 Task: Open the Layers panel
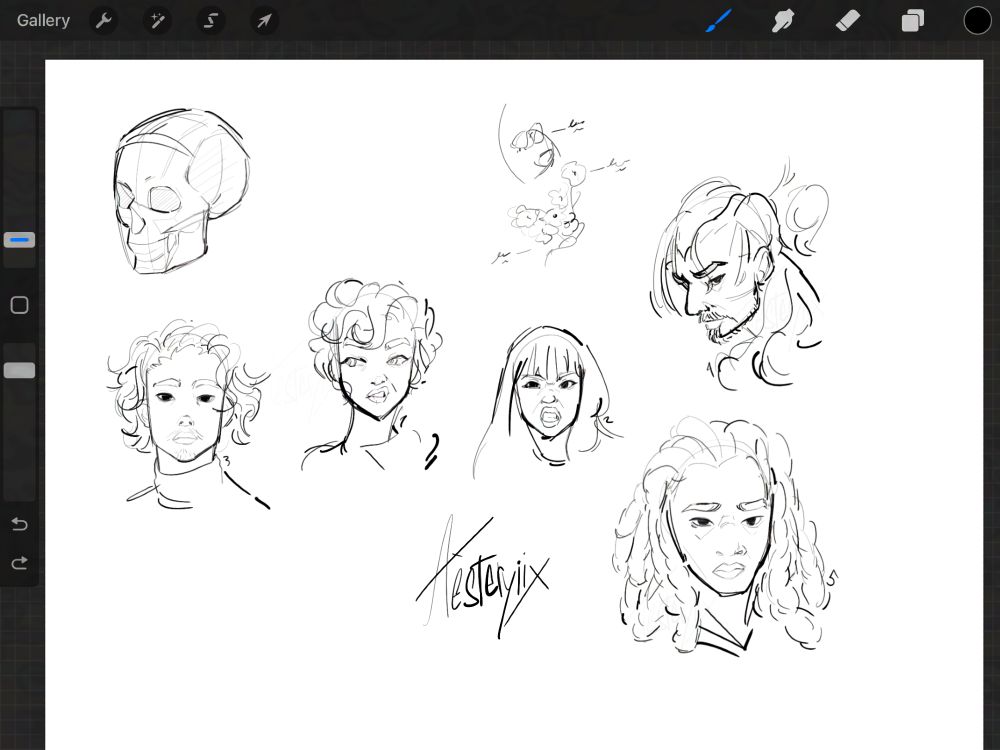tap(913, 21)
